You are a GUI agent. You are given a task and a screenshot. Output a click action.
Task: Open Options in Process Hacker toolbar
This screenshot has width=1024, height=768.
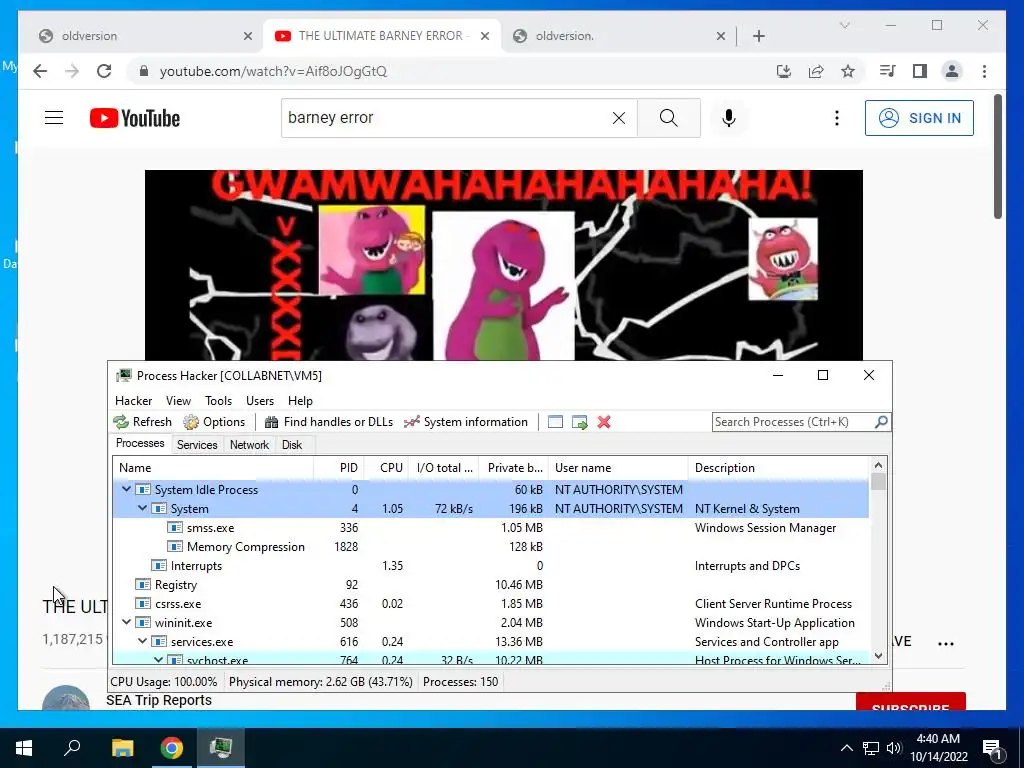point(214,422)
